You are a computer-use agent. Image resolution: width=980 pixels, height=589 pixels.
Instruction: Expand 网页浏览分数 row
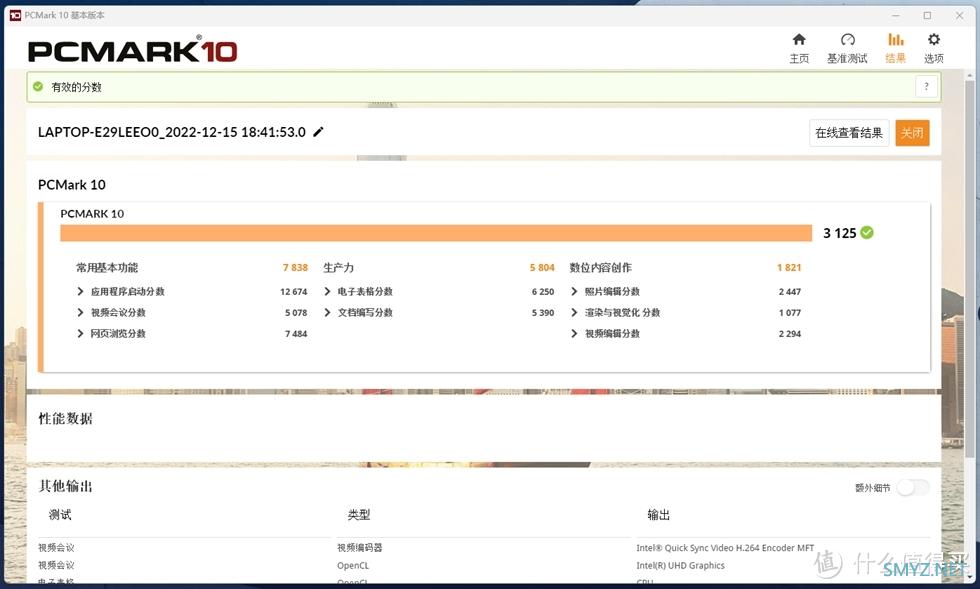pyautogui.click(x=80, y=334)
